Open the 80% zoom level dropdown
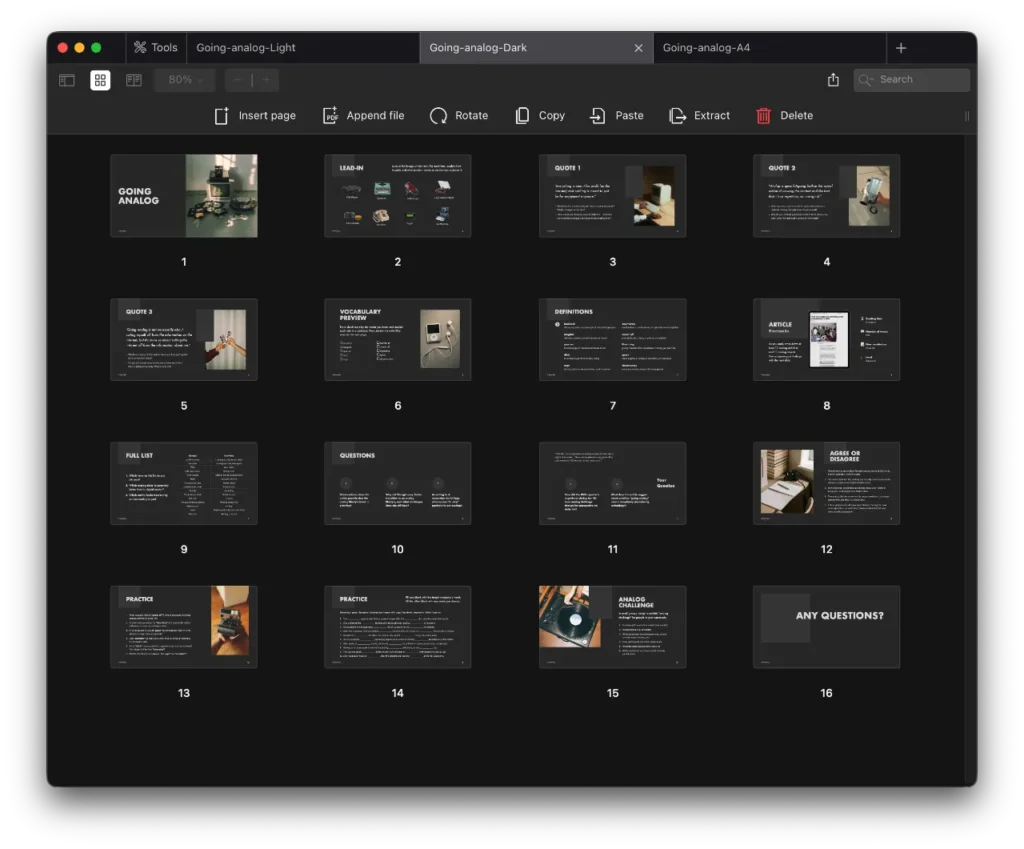This screenshot has height=849, width=1024. tap(185, 80)
